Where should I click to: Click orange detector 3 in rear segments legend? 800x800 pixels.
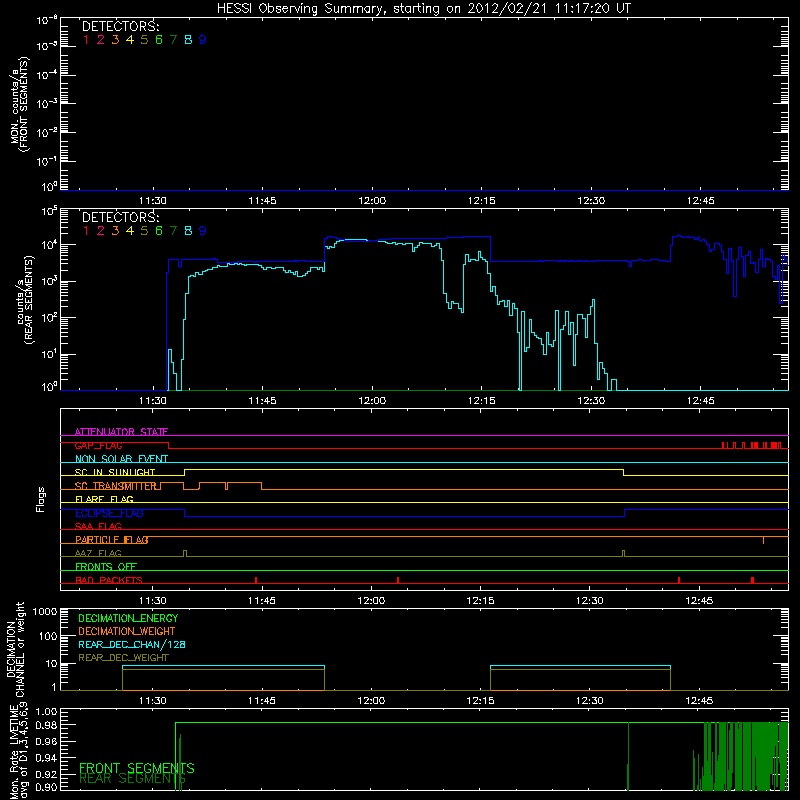coord(115,231)
